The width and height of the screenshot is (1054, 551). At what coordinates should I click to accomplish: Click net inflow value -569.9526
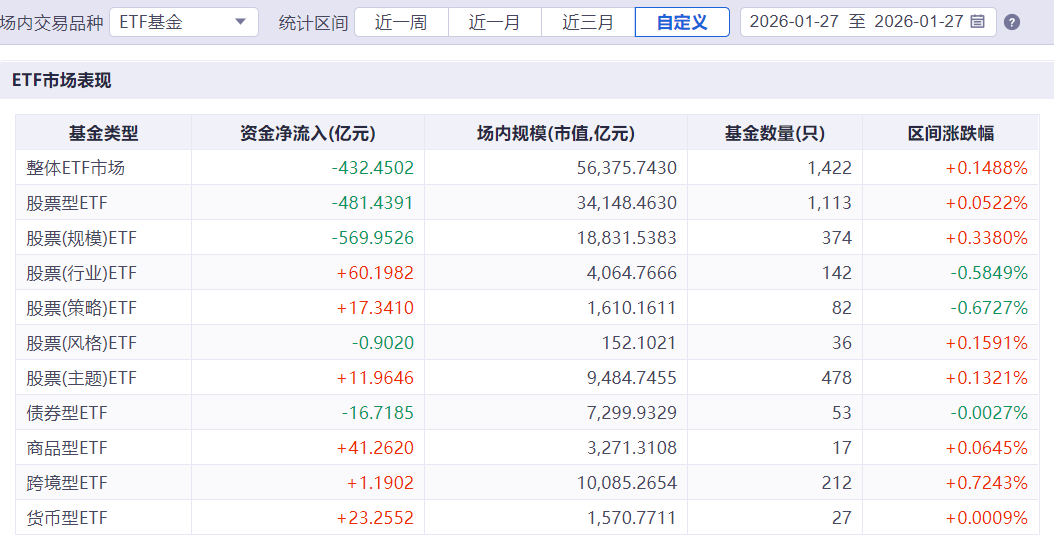(x=373, y=238)
